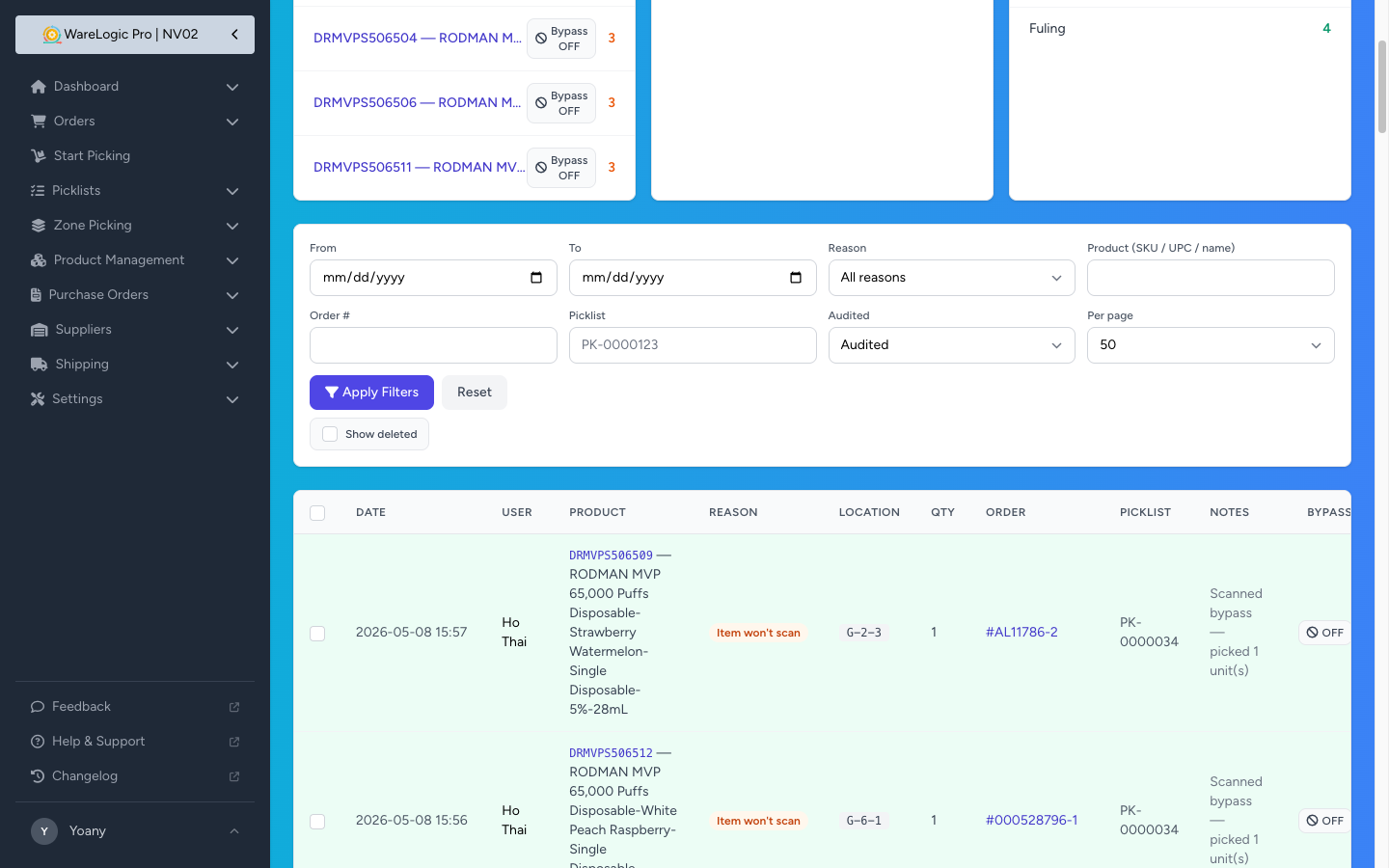1389x868 pixels.
Task: Expand the Product Management menu chevron
Action: click(x=232, y=260)
